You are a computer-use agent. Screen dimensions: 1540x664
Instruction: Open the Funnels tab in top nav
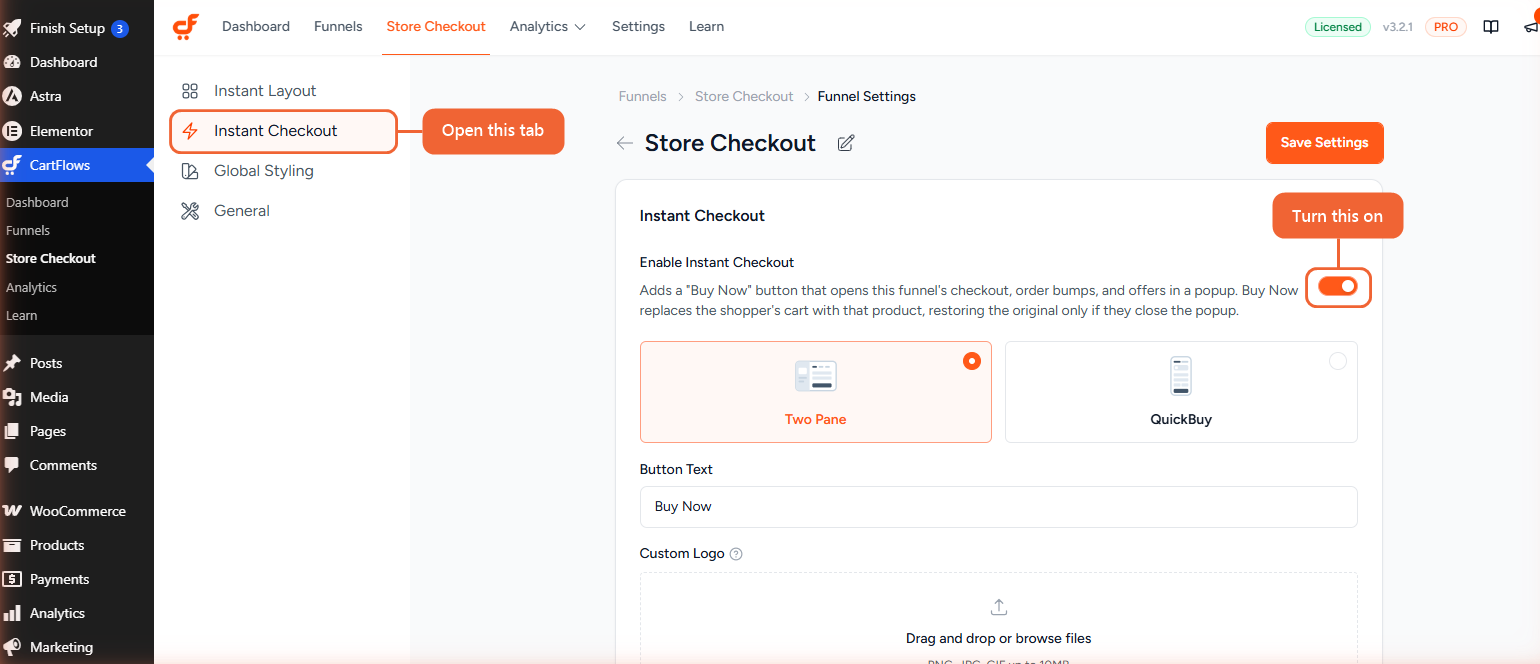[338, 27]
